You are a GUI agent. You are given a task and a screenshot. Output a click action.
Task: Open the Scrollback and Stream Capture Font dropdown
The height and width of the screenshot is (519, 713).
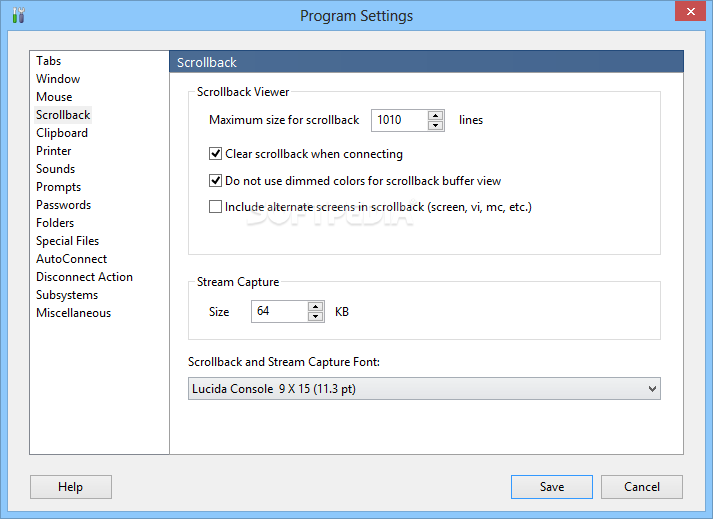(x=424, y=388)
